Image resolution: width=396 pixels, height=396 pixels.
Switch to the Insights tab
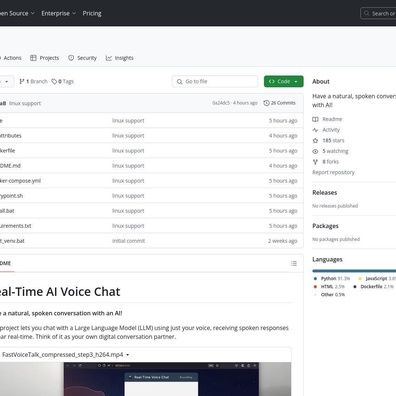(120, 58)
